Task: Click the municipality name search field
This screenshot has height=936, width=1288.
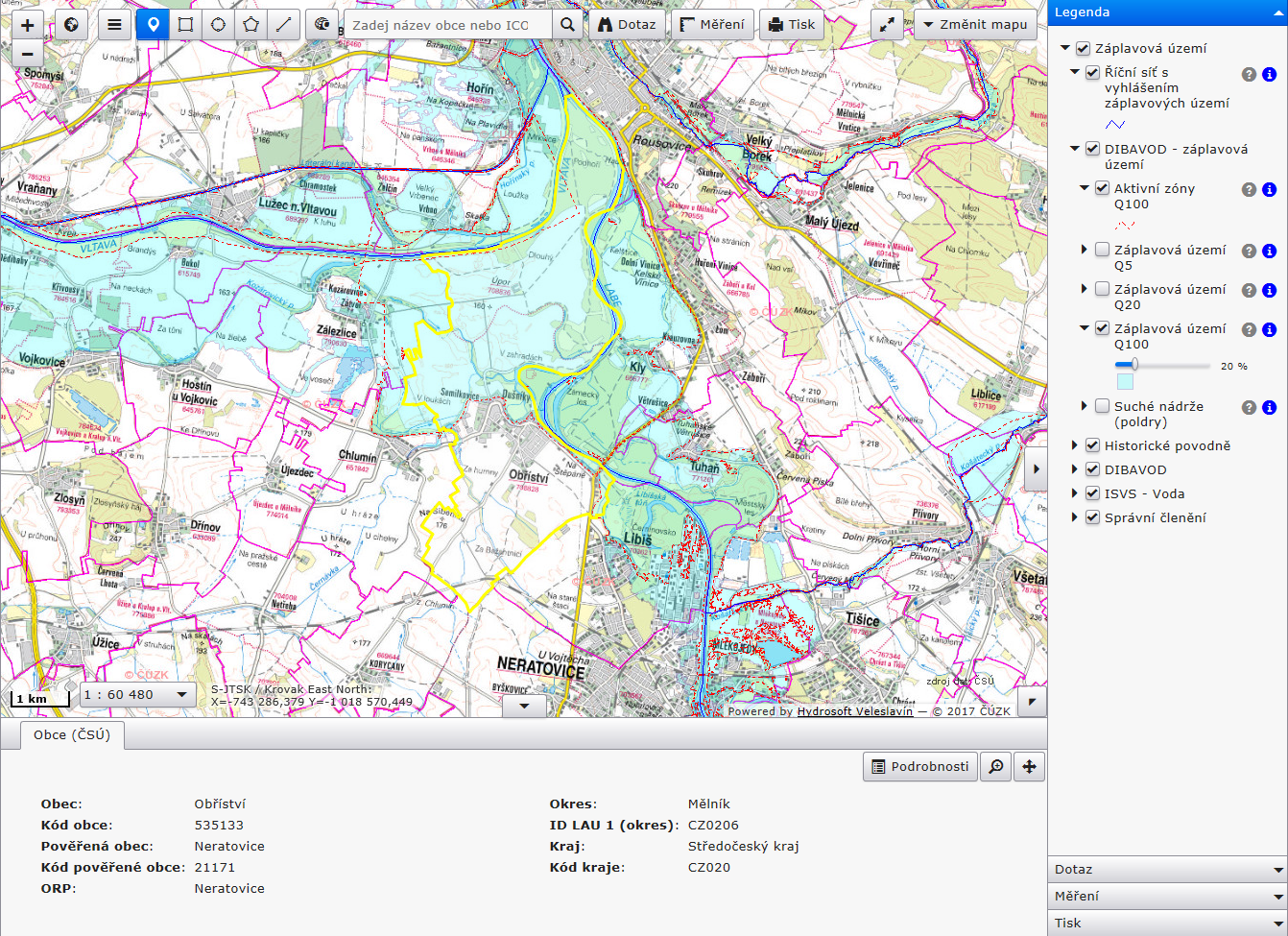Action: coord(447,25)
